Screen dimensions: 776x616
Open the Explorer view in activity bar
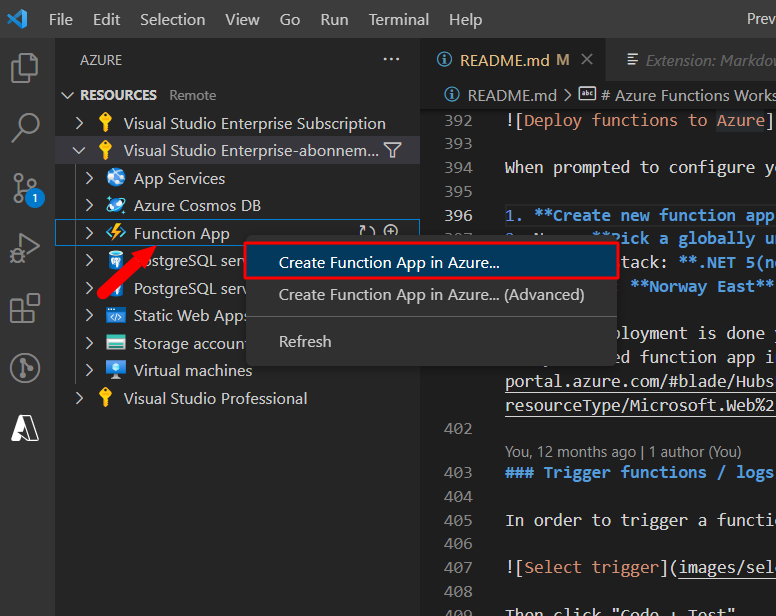(x=24, y=68)
